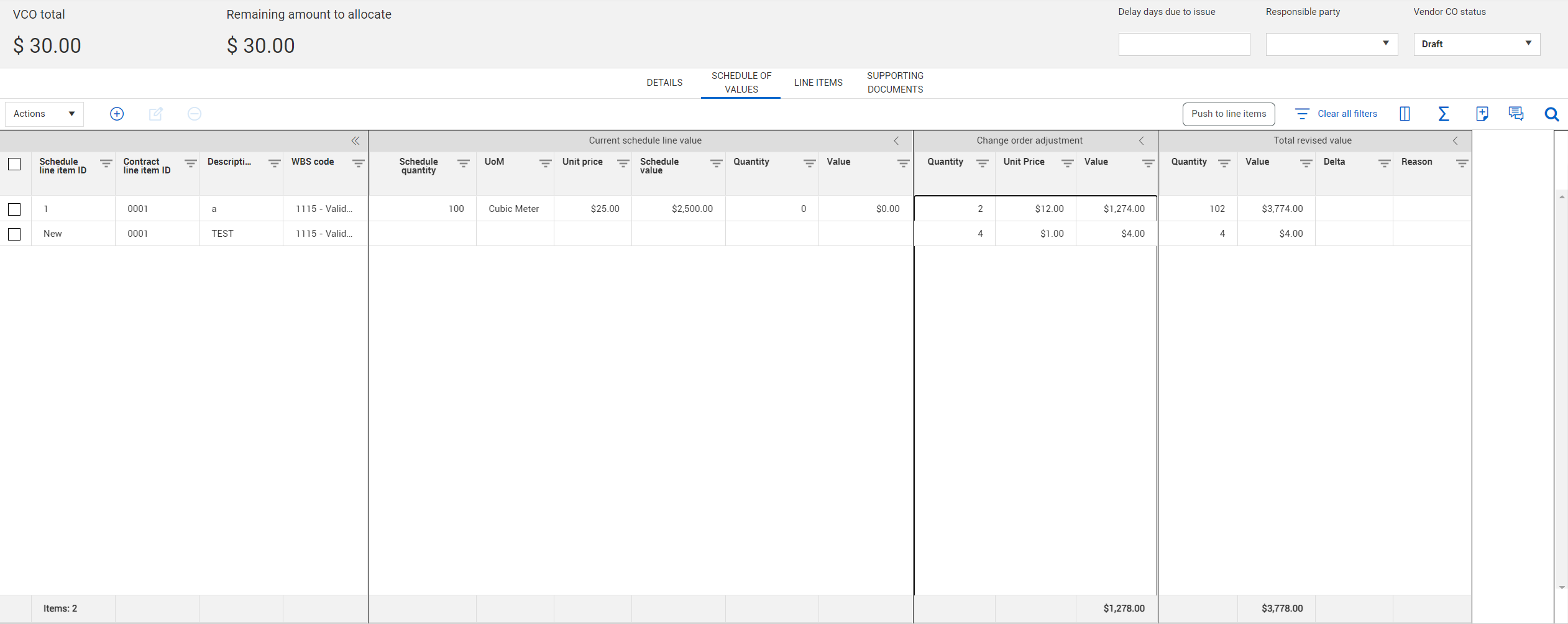Click the add row plus icon

[x=117, y=114]
